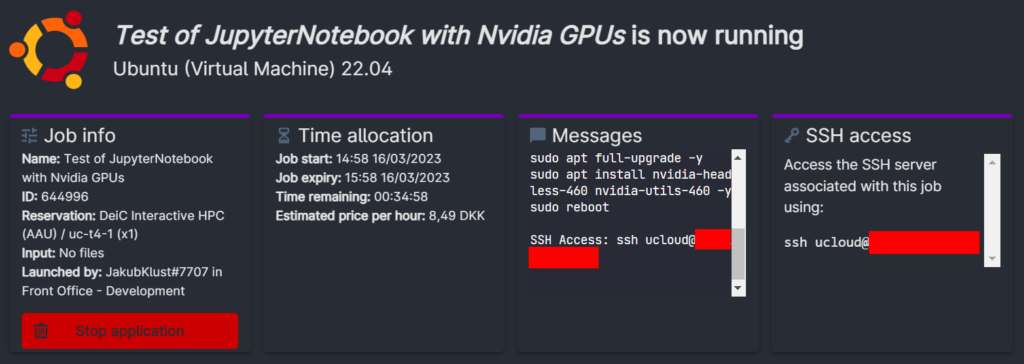1024x364 pixels.
Task: Click SSH access scrollbar up arrow
Action: 992,161
